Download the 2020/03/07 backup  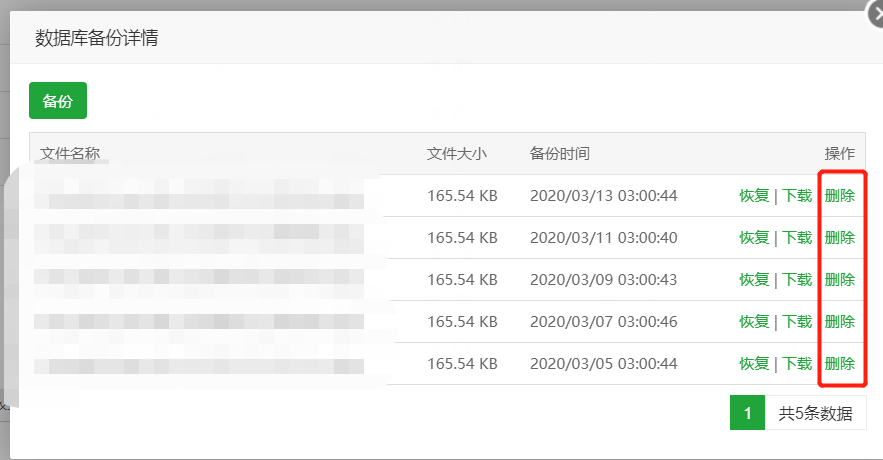(797, 322)
